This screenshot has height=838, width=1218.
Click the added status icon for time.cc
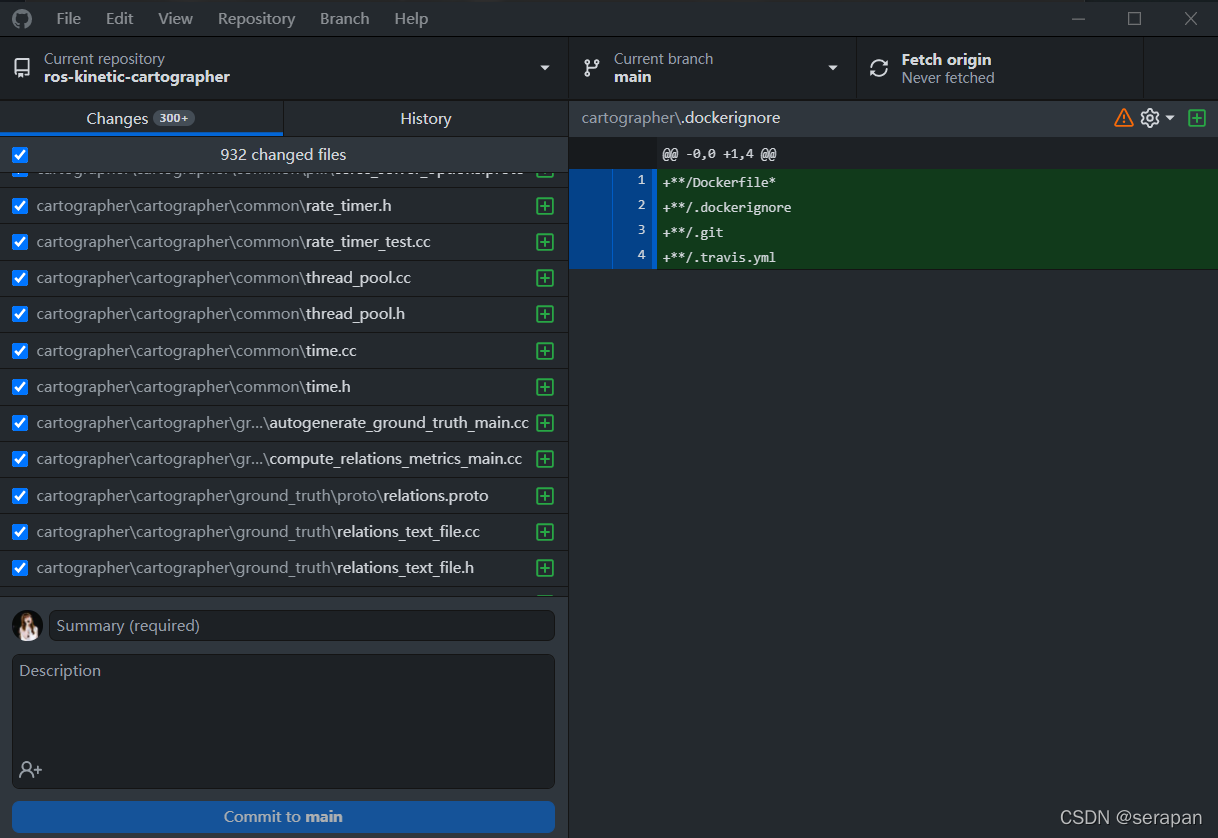coord(545,351)
